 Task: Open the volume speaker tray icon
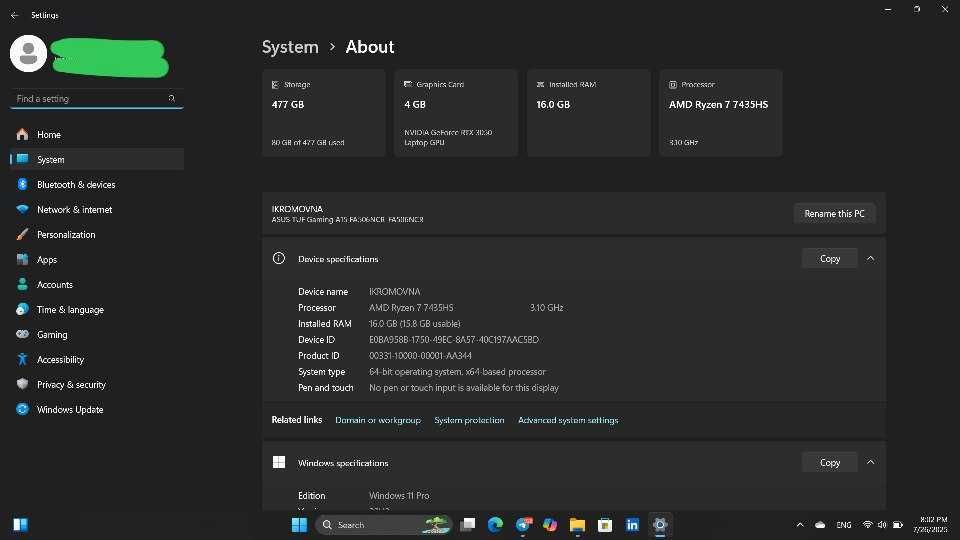(882, 525)
